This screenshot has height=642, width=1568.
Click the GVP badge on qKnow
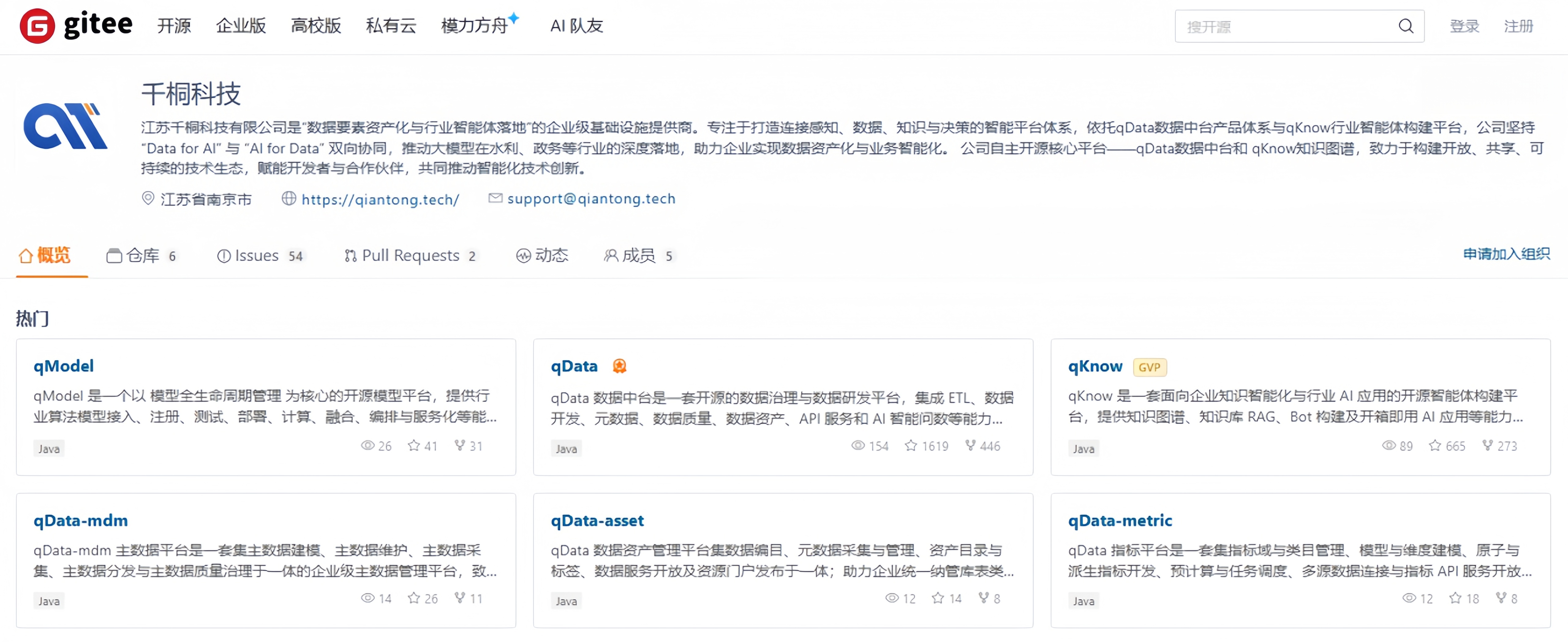point(1149,367)
